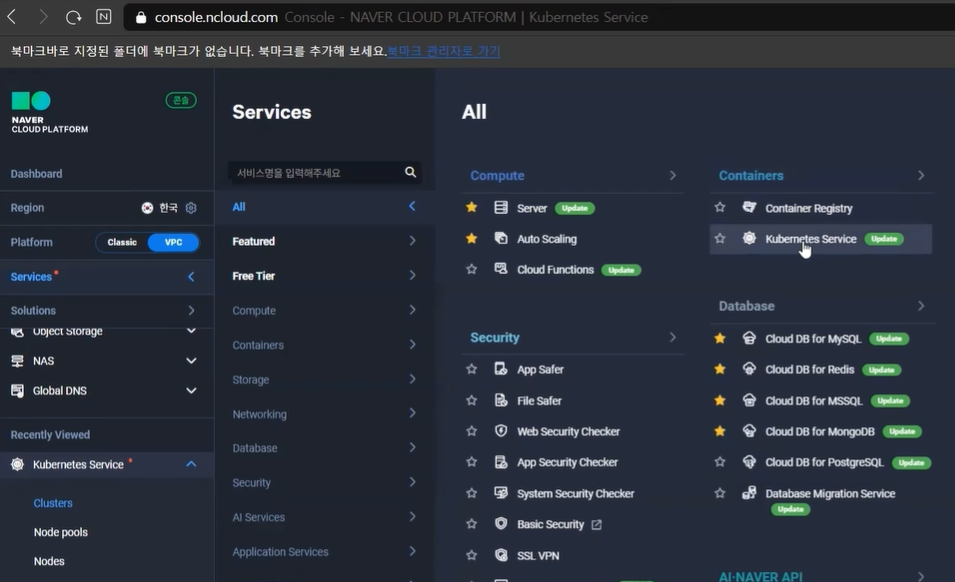
Task: Open the bookmark manager link
Action: pos(443,51)
